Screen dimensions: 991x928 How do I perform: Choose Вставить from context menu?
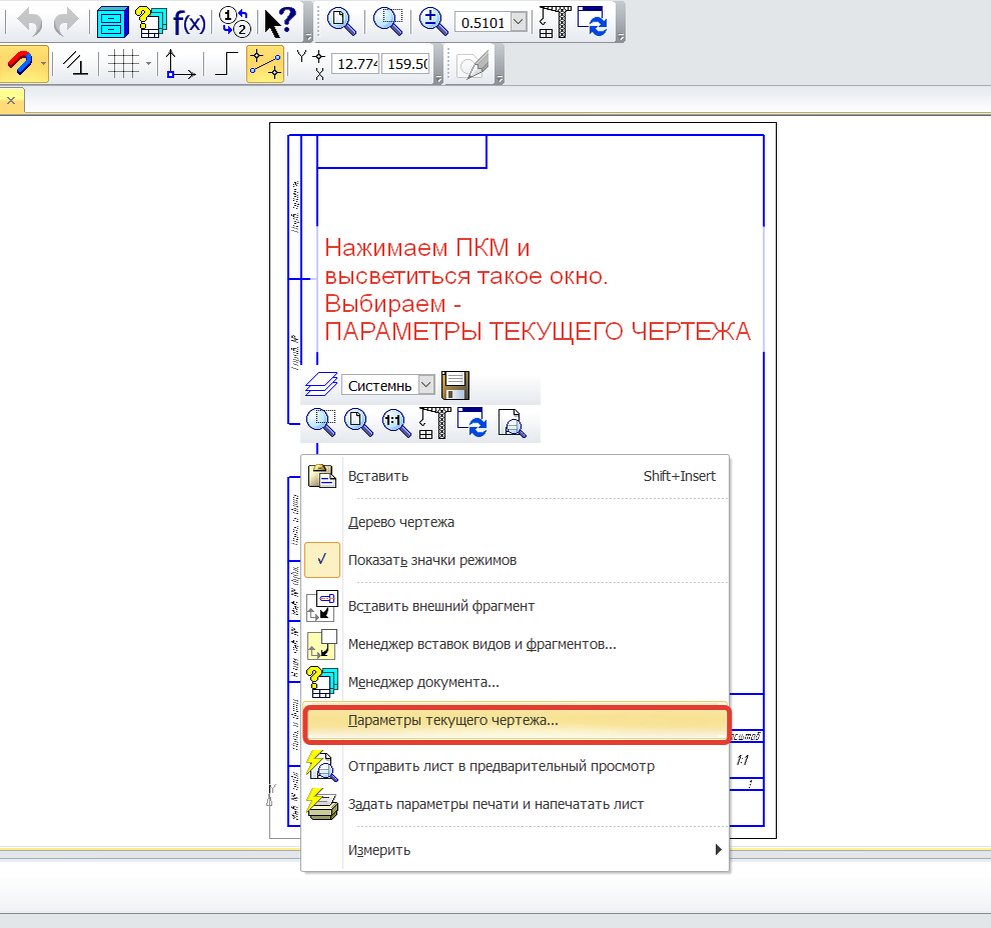coord(515,476)
